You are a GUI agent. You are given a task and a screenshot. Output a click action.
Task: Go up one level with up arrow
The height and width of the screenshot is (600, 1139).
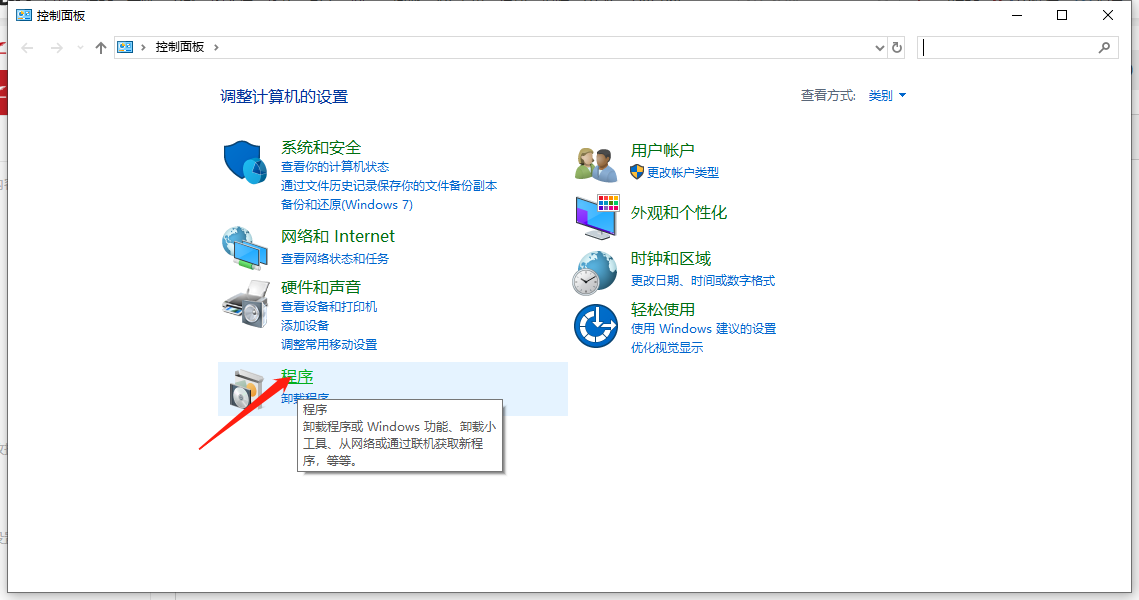point(100,48)
